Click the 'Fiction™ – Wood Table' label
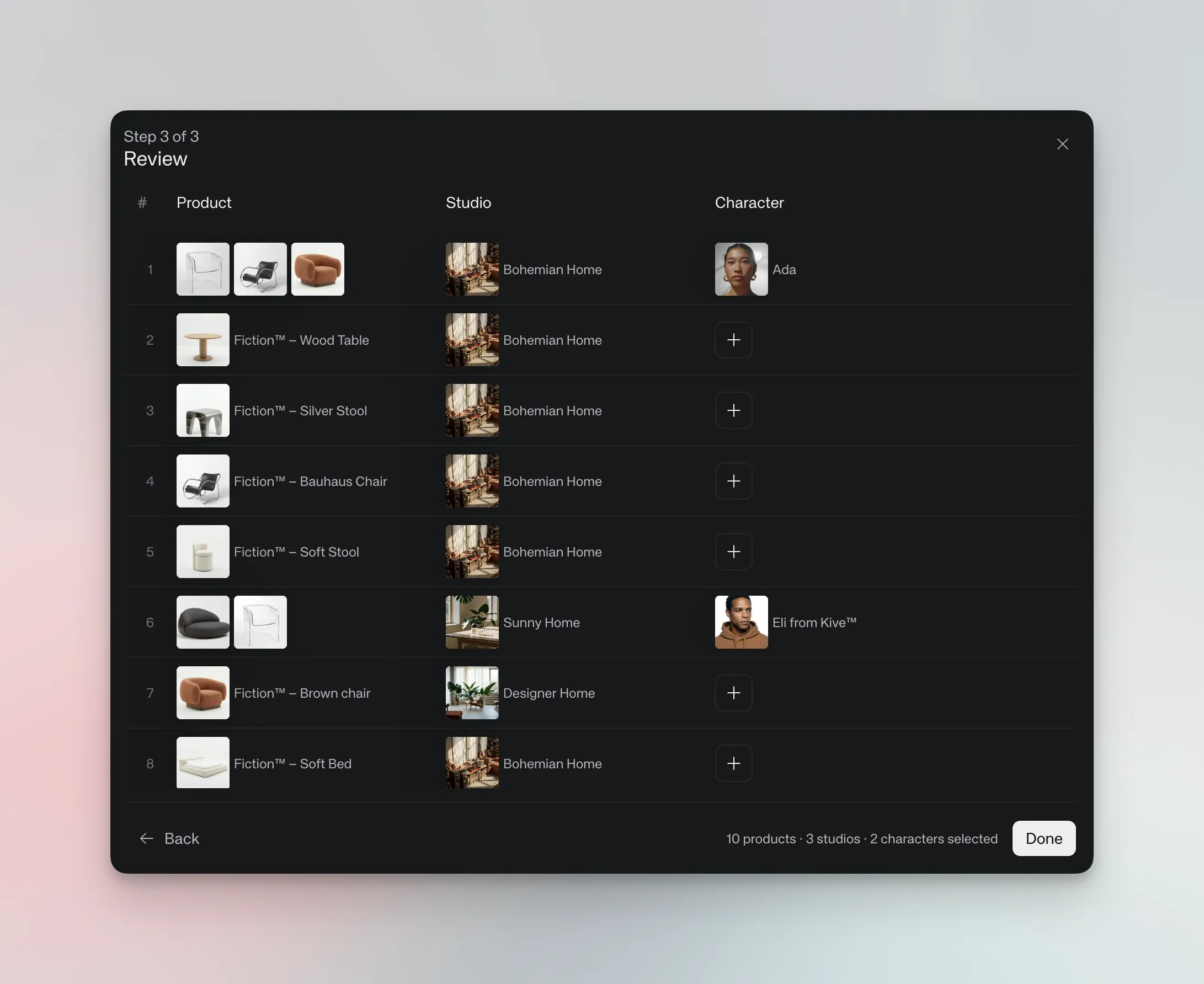Image resolution: width=1204 pixels, height=984 pixels. [301, 340]
